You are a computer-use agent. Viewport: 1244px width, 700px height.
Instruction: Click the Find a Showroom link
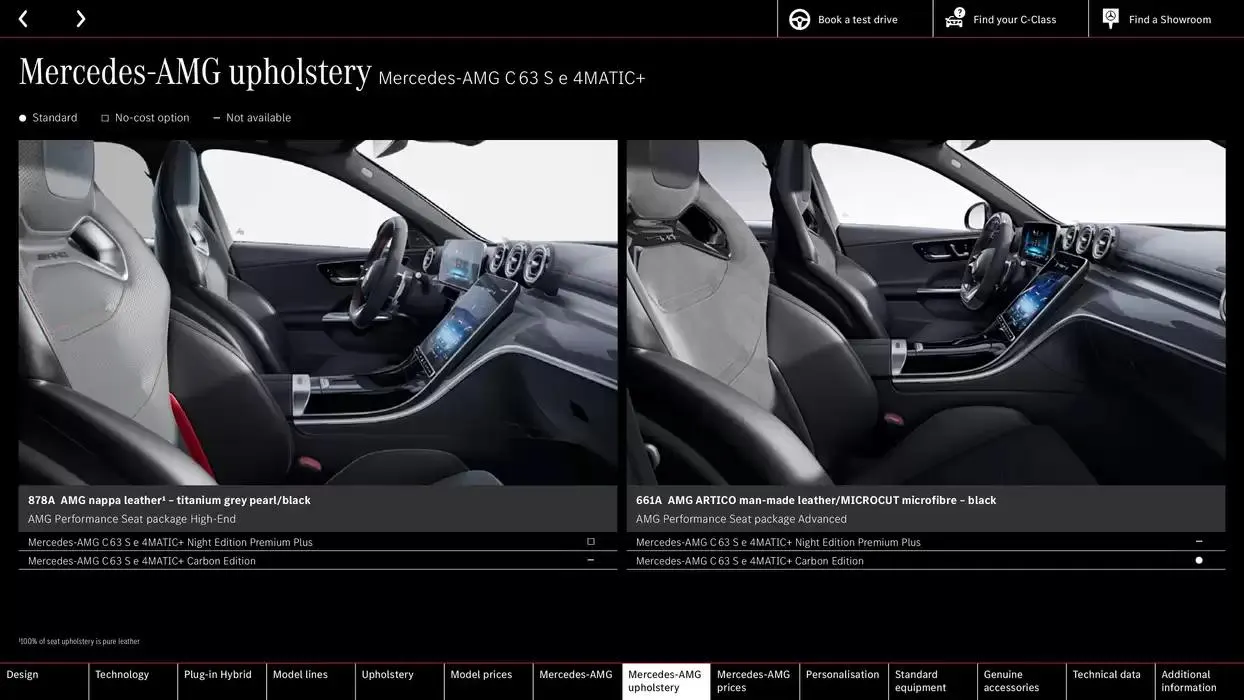(1168, 18)
